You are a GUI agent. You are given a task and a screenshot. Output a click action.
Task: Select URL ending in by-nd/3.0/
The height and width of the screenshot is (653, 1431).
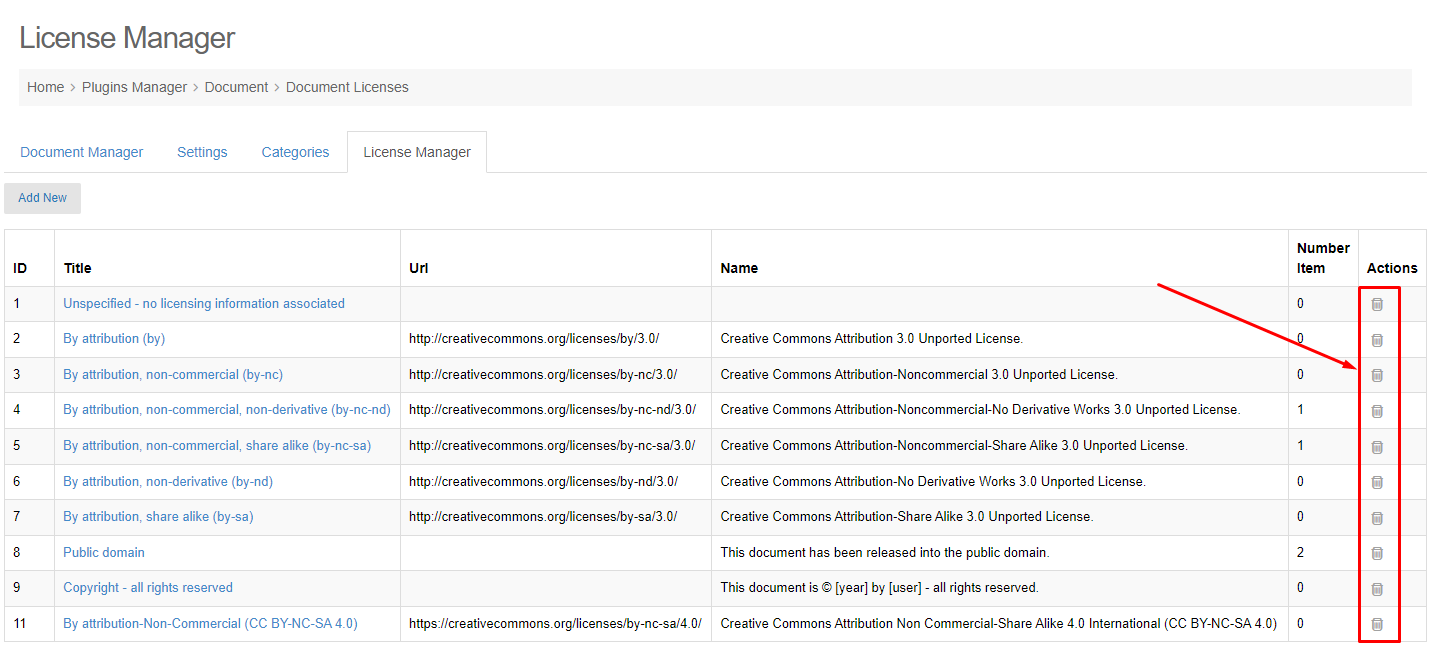[x=543, y=481]
